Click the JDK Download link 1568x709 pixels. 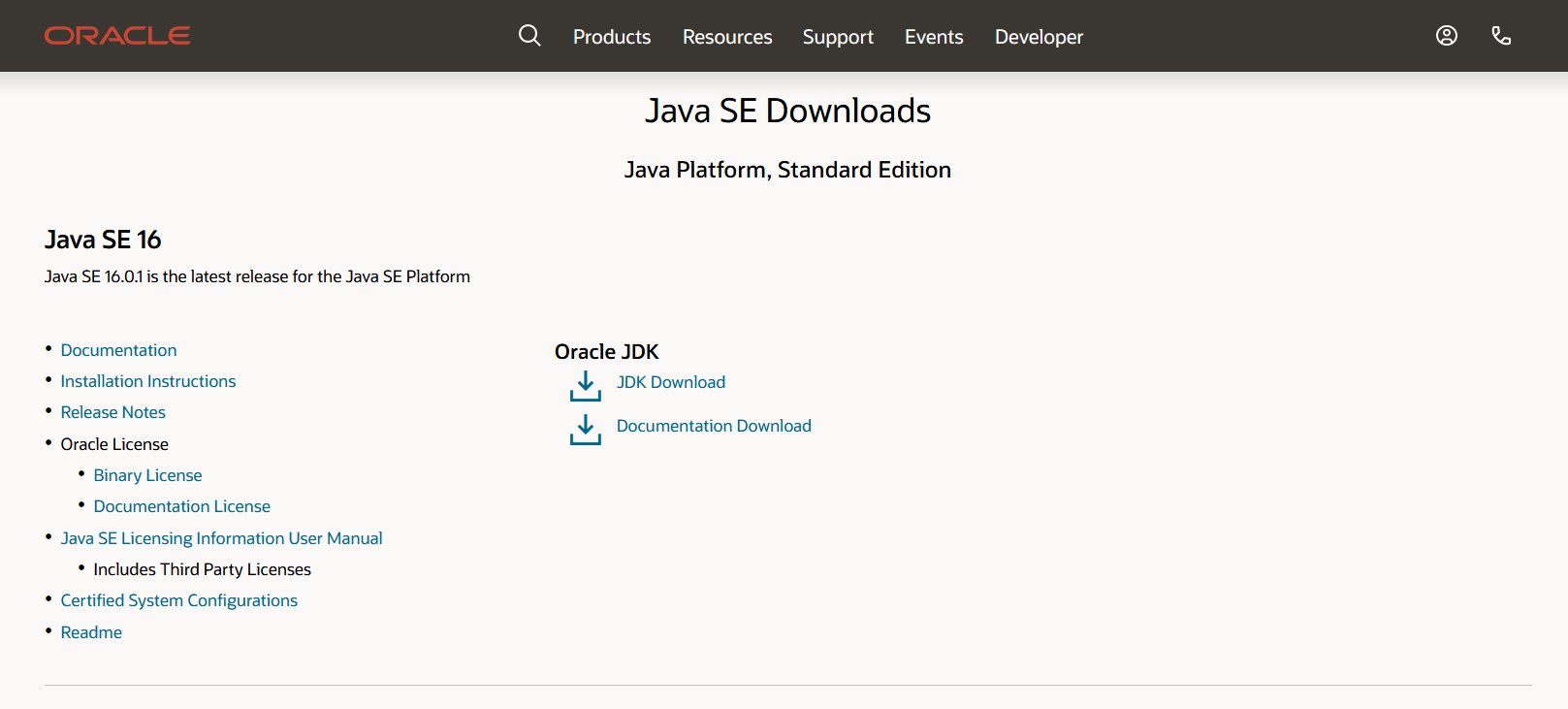[671, 382]
